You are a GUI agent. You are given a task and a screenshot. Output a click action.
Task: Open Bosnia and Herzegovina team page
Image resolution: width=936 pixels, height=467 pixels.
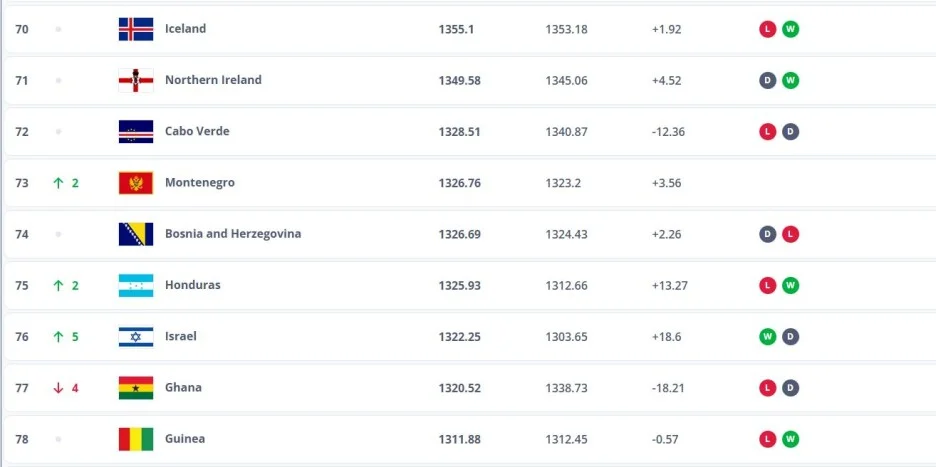(x=233, y=234)
